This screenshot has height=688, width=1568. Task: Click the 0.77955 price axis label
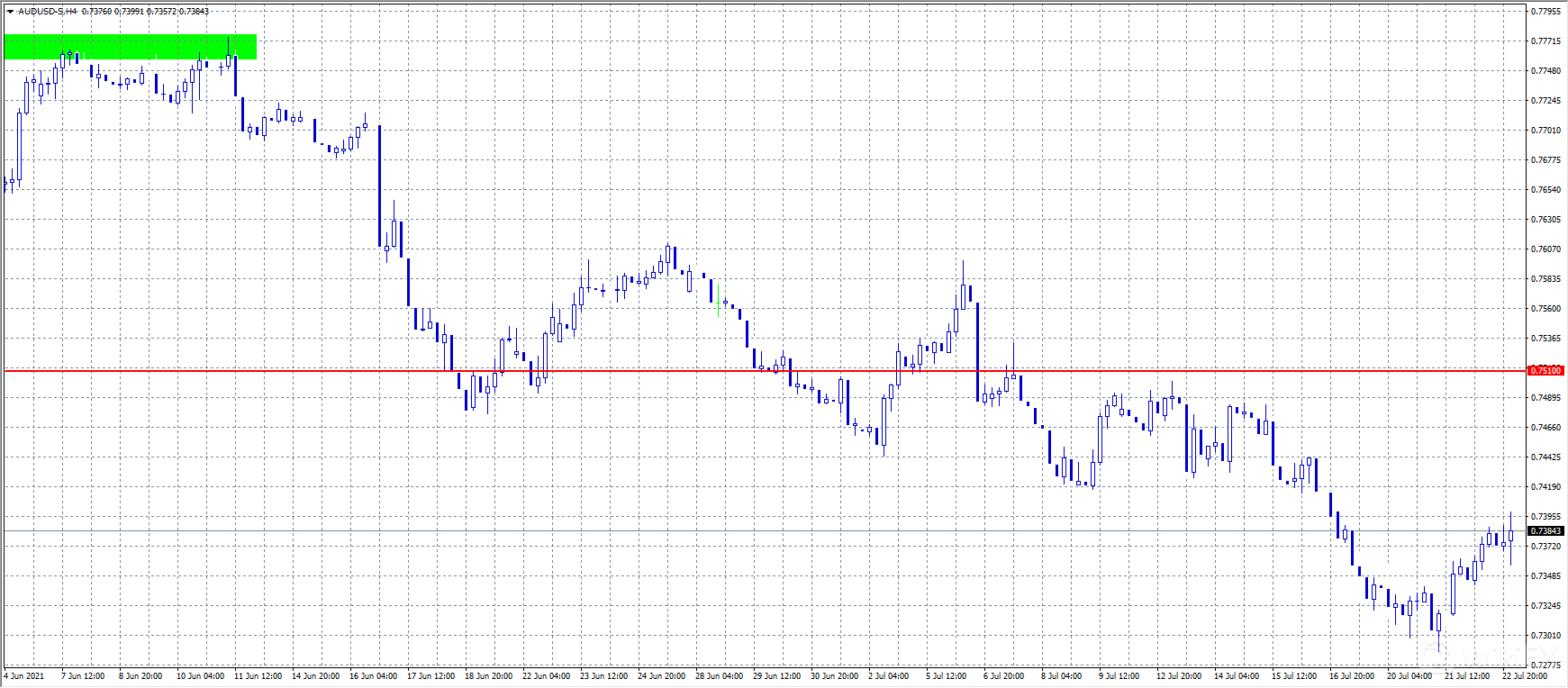1546,12
